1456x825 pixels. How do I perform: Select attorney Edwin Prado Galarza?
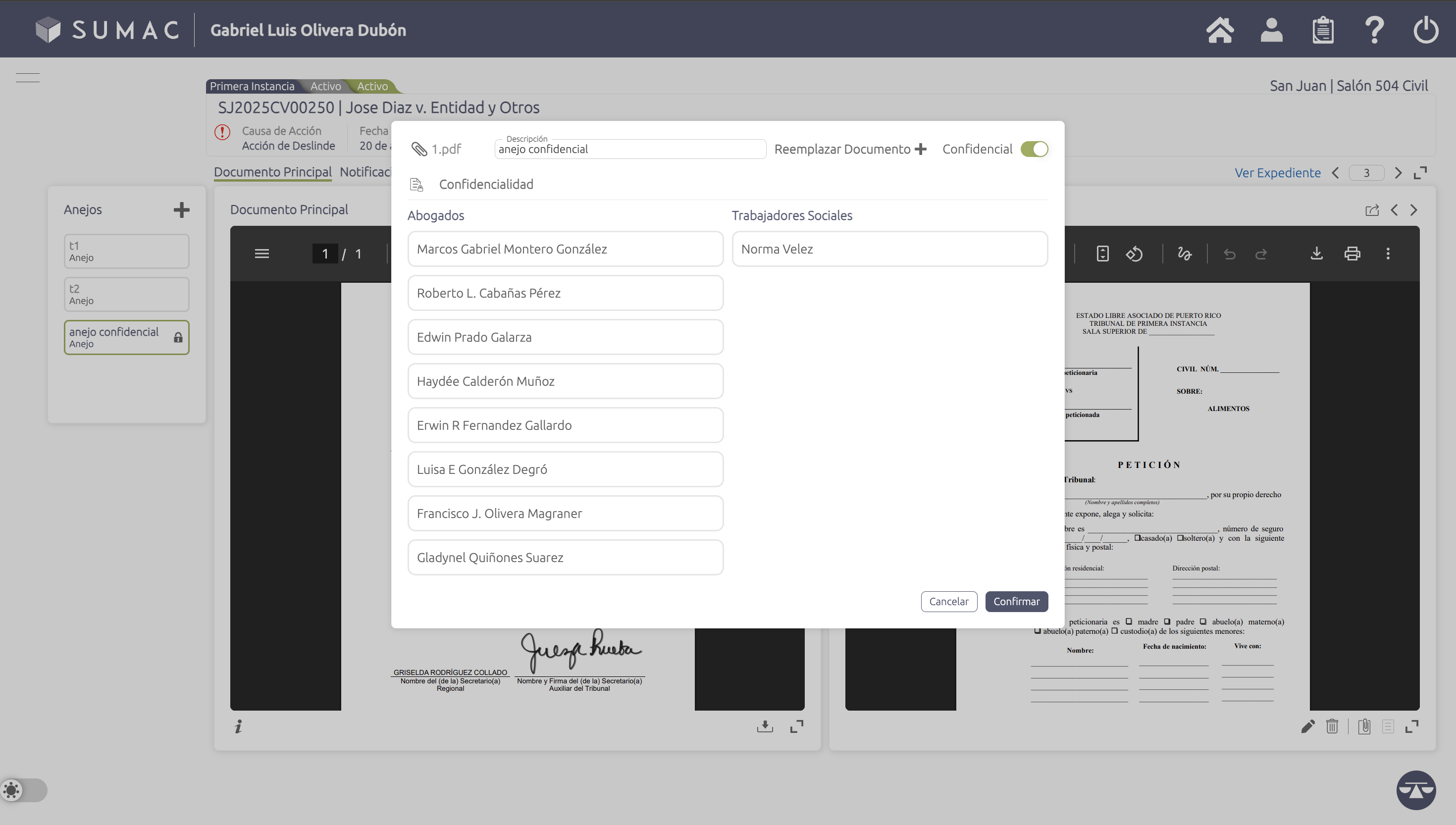tap(565, 337)
